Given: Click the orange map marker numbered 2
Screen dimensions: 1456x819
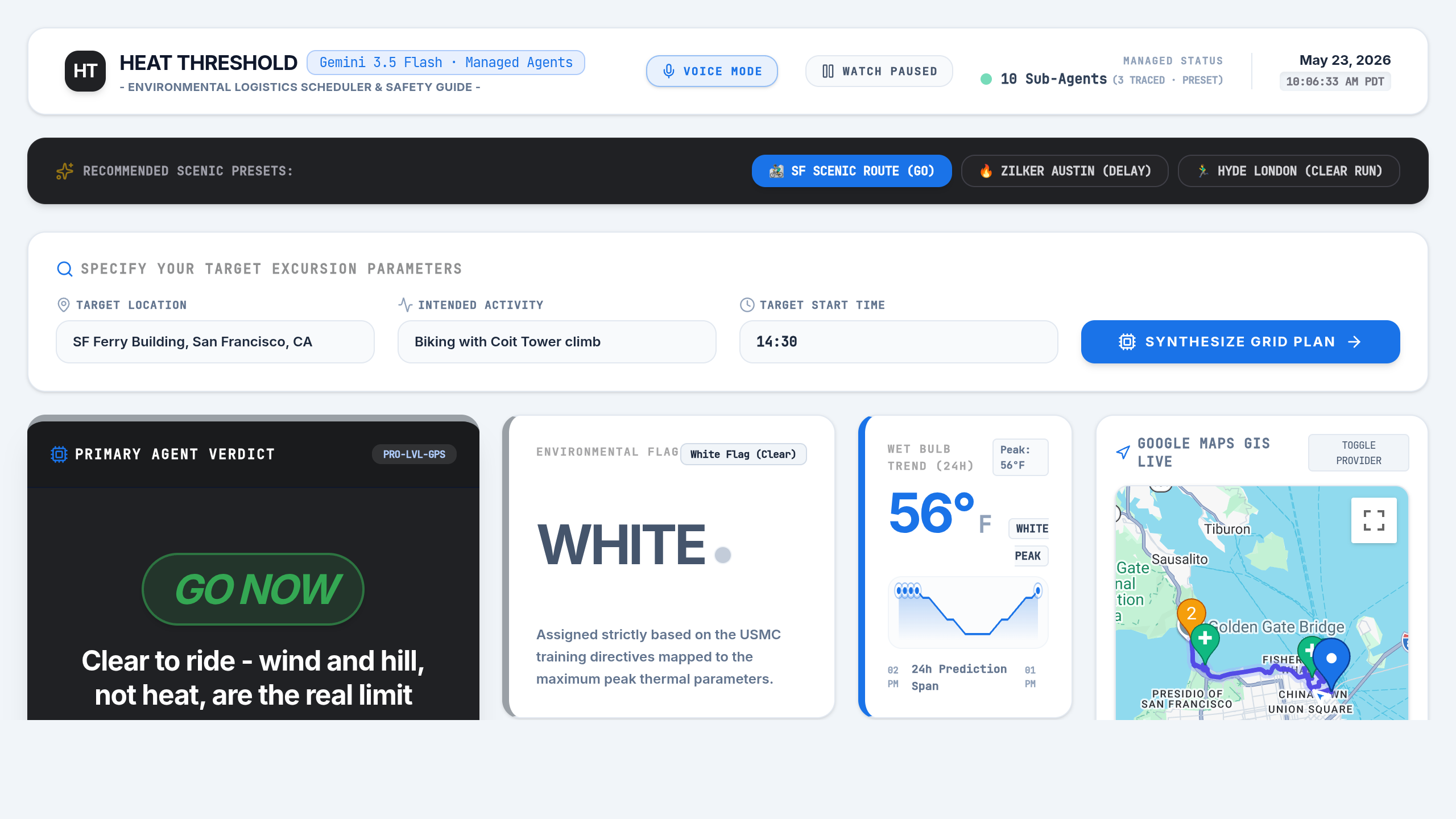Looking at the screenshot, I should click(x=1191, y=615).
